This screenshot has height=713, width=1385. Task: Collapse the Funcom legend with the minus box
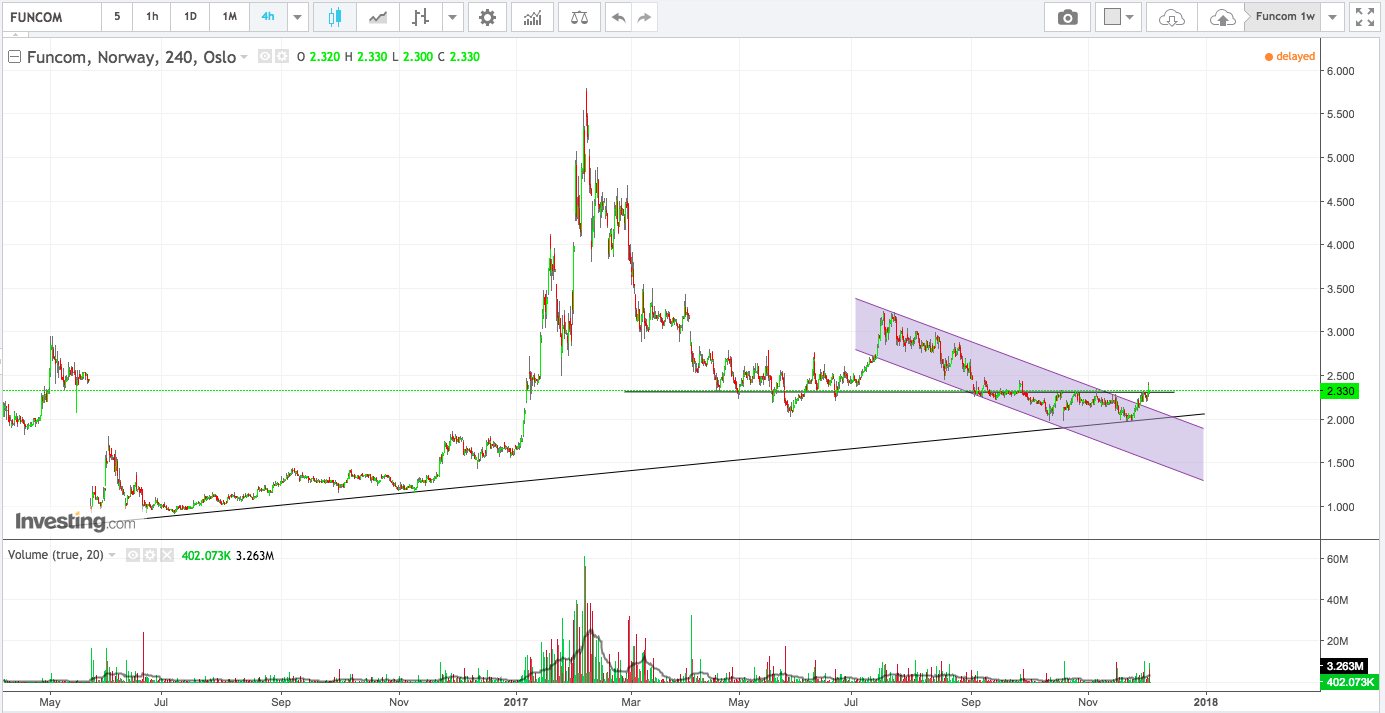[x=15, y=57]
